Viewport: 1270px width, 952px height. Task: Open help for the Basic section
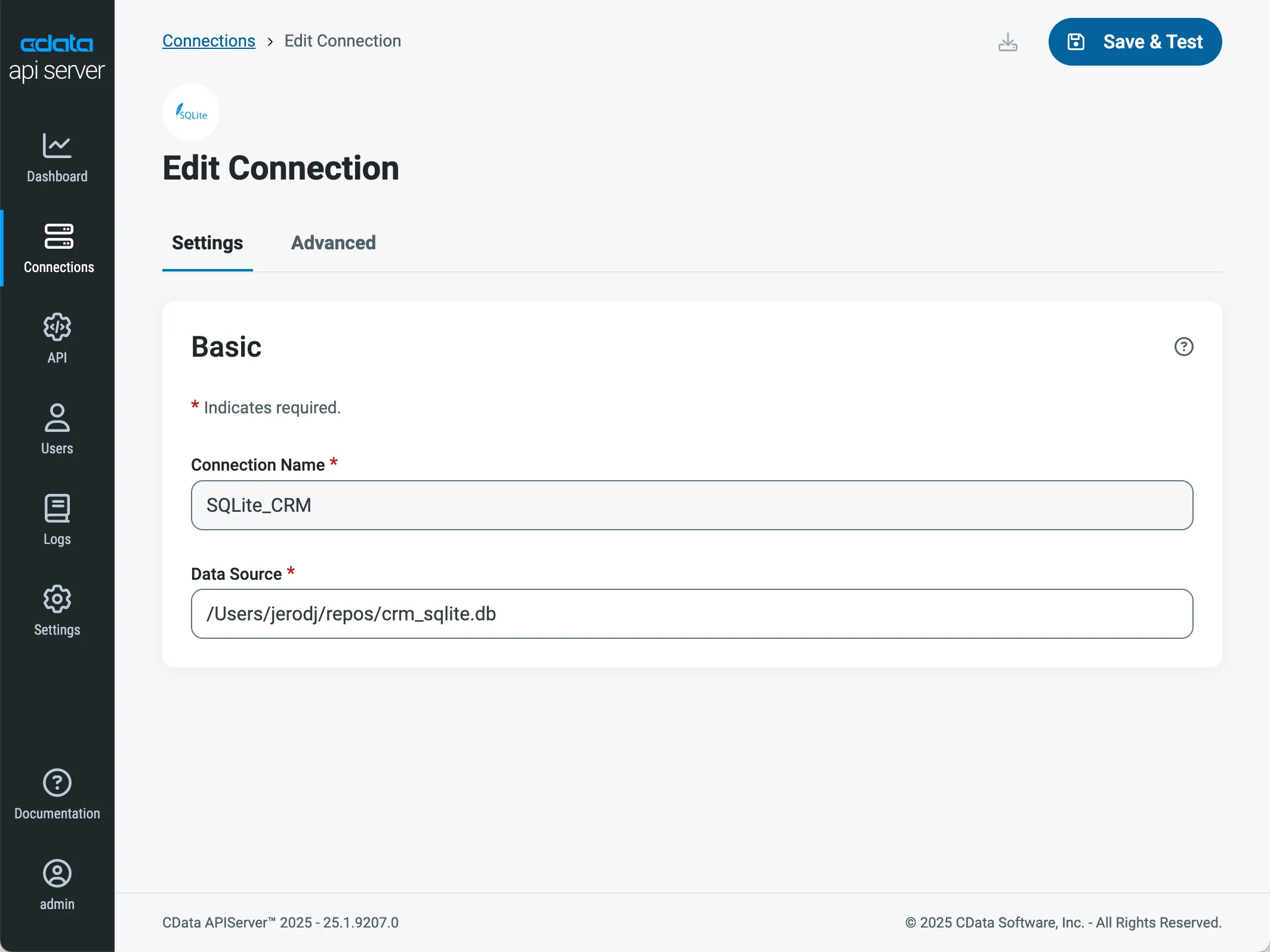pyautogui.click(x=1184, y=347)
